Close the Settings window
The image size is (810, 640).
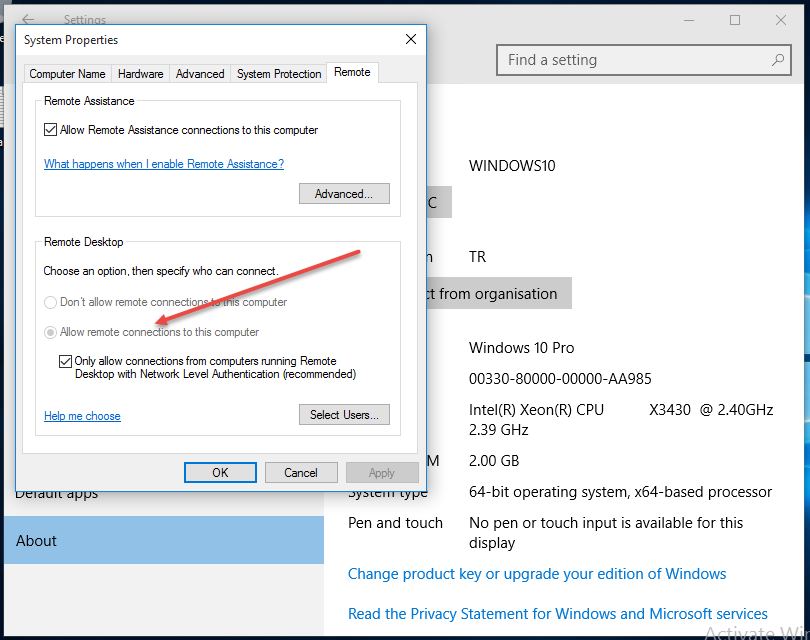(781, 20)
